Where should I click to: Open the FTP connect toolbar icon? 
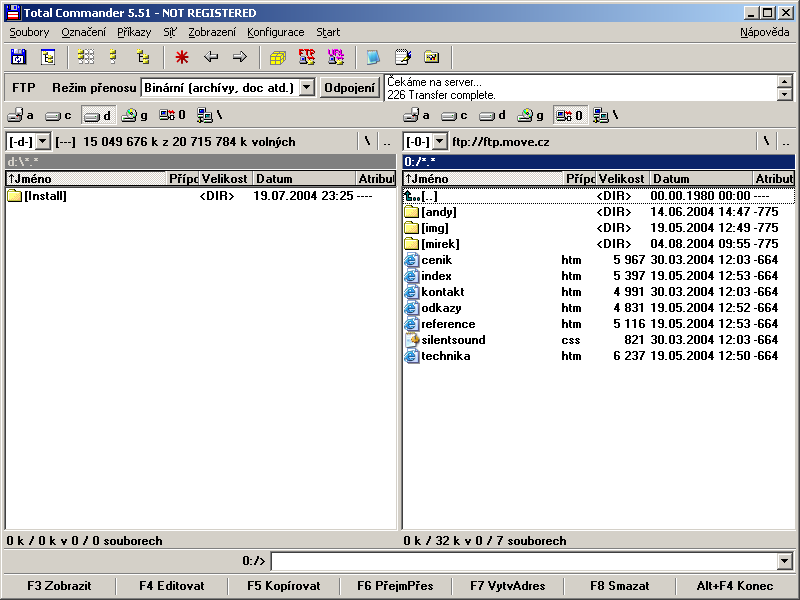[x=307, y=57]
